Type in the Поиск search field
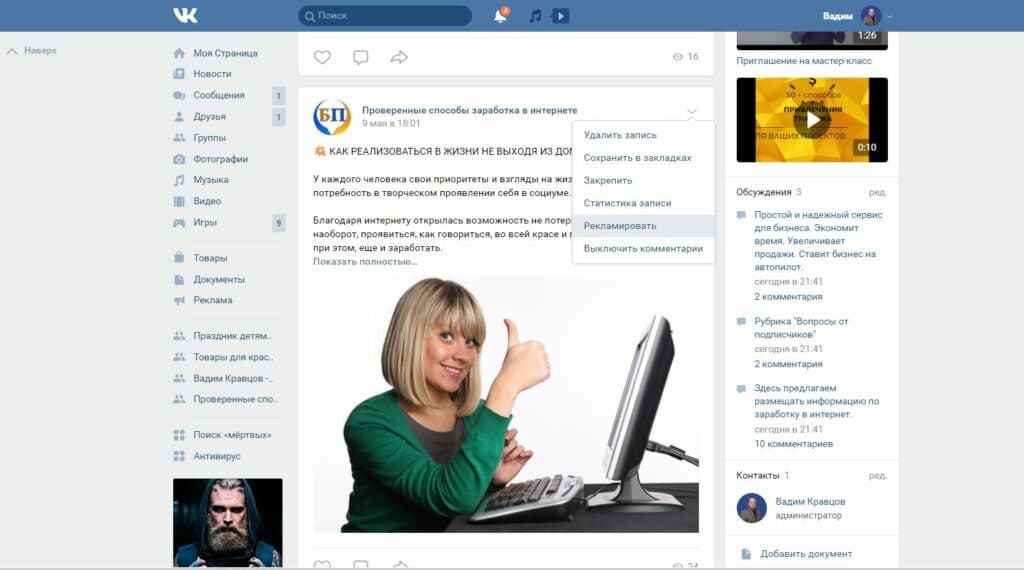Screen dimensions: 1024x570 point(390,16)
